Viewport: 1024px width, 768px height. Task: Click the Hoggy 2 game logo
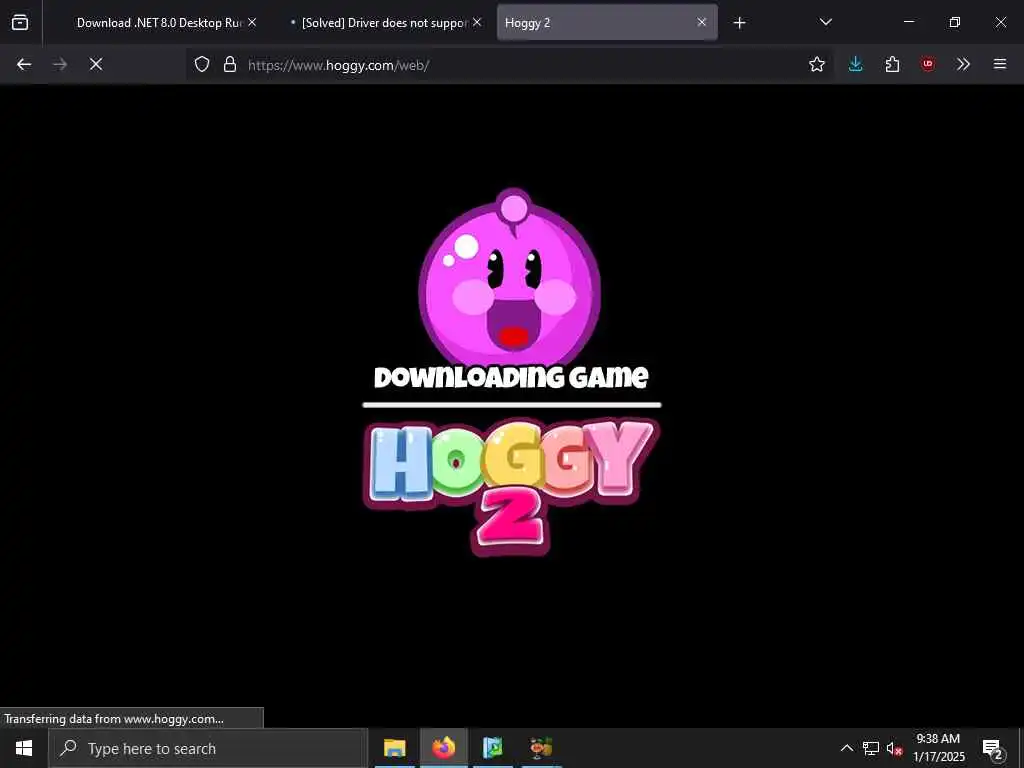click(511, 487)
